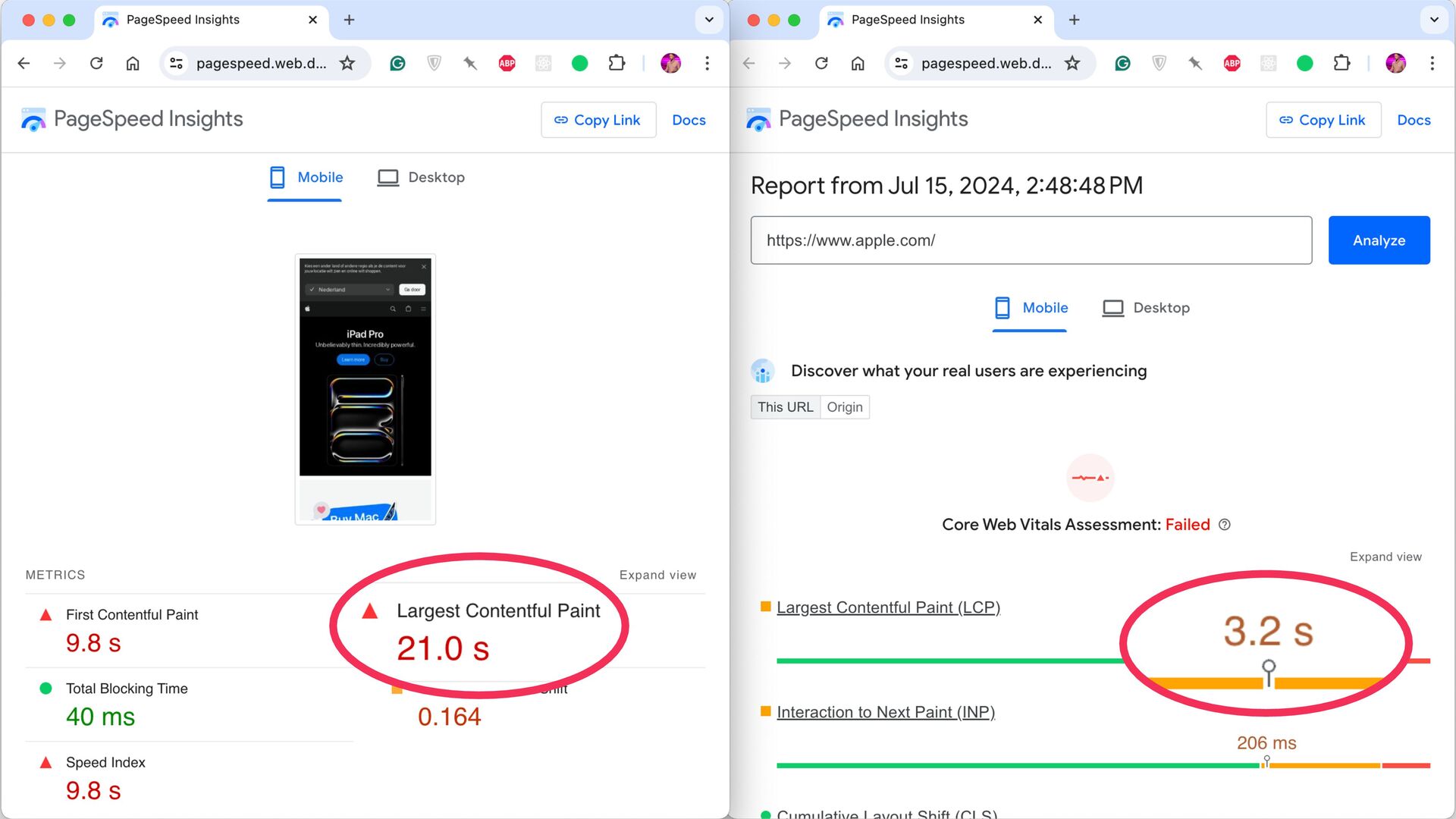Click Copy Link button in left window

coord(598,120)
